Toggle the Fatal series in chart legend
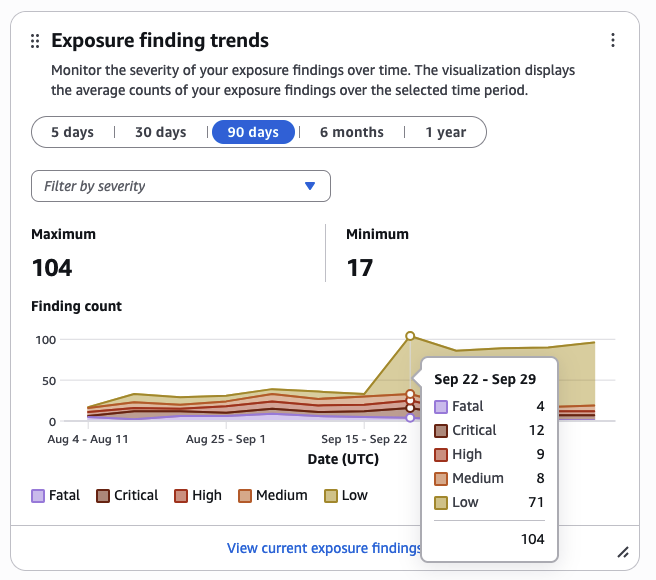Viewport: 656px width, 580px height. 39,495
